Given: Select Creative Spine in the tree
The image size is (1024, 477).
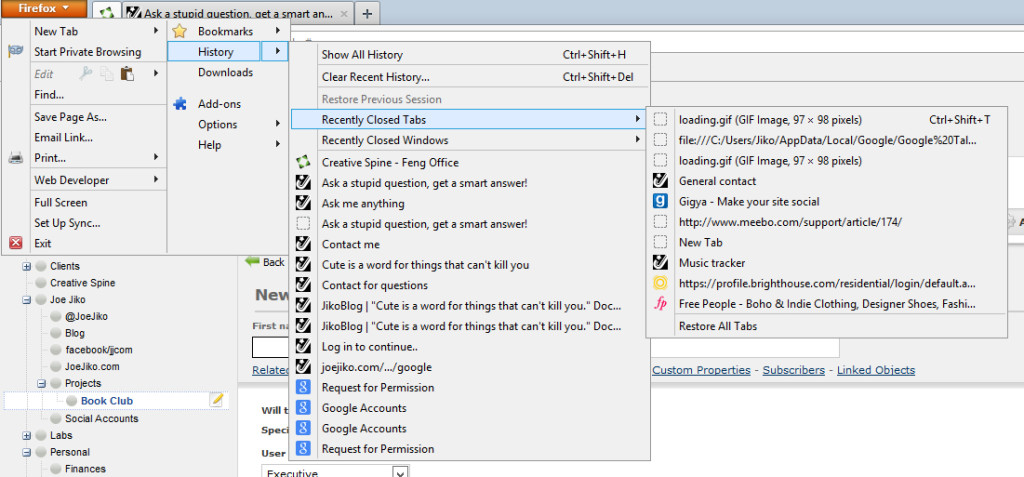Looking at the screenshot, I should tap(82, 283).
